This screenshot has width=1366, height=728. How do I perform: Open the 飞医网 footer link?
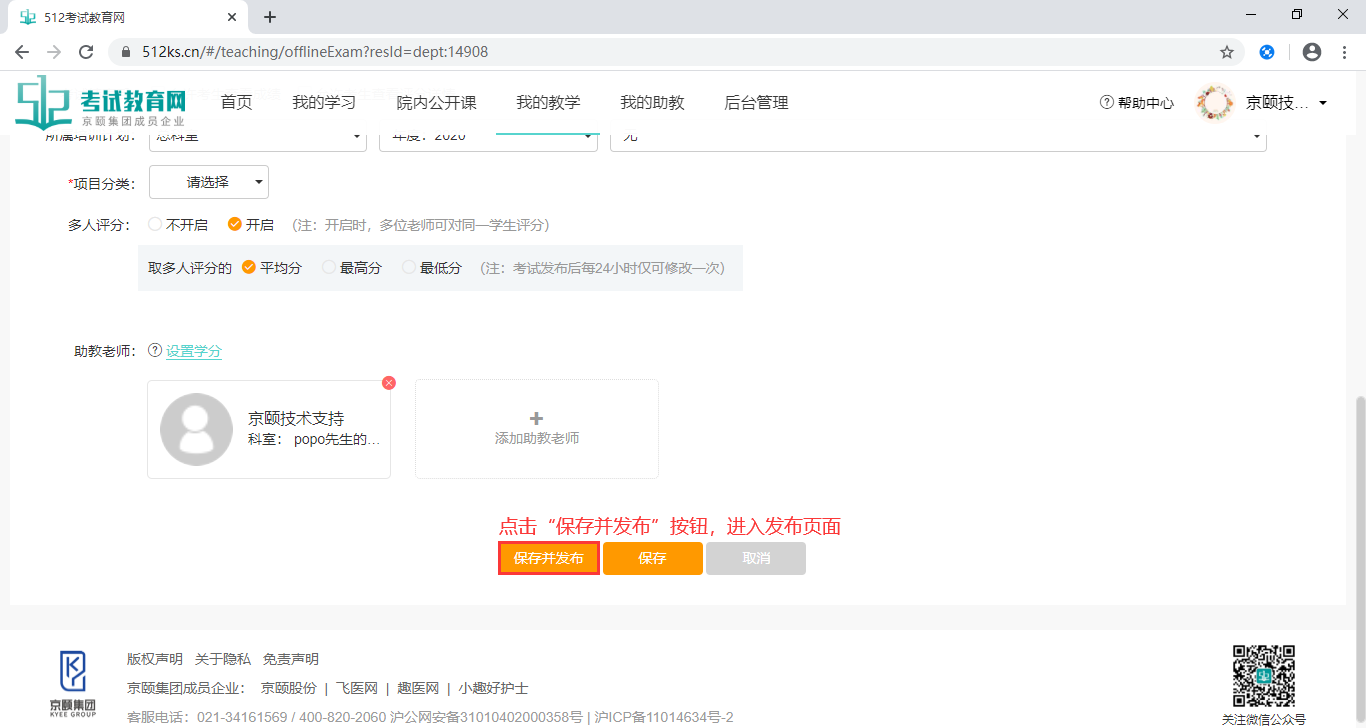357,688
